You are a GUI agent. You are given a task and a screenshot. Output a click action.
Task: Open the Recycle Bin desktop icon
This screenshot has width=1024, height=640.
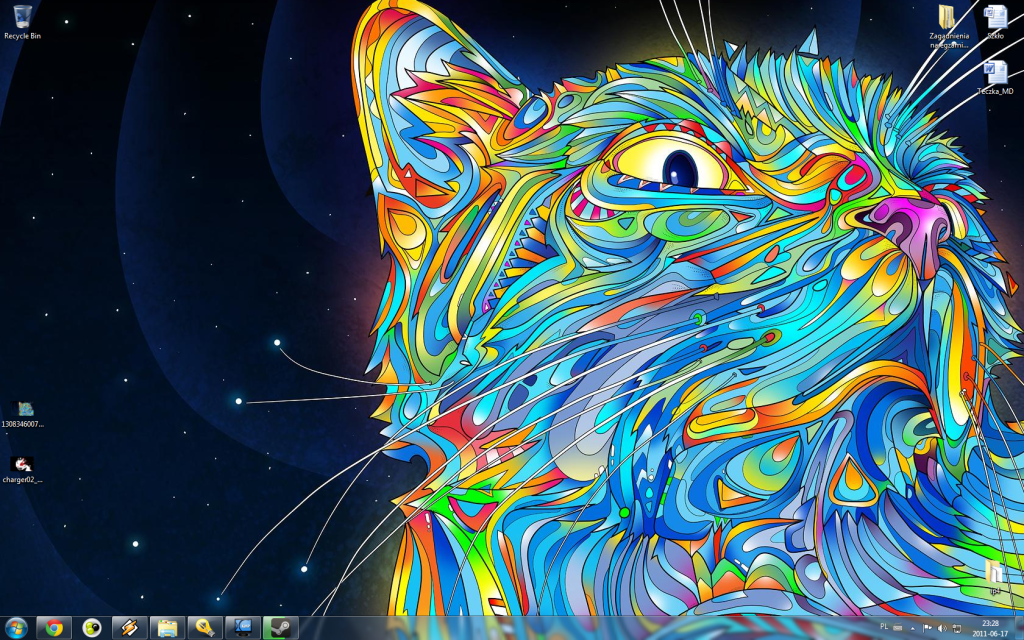click(x=22, y=22)
